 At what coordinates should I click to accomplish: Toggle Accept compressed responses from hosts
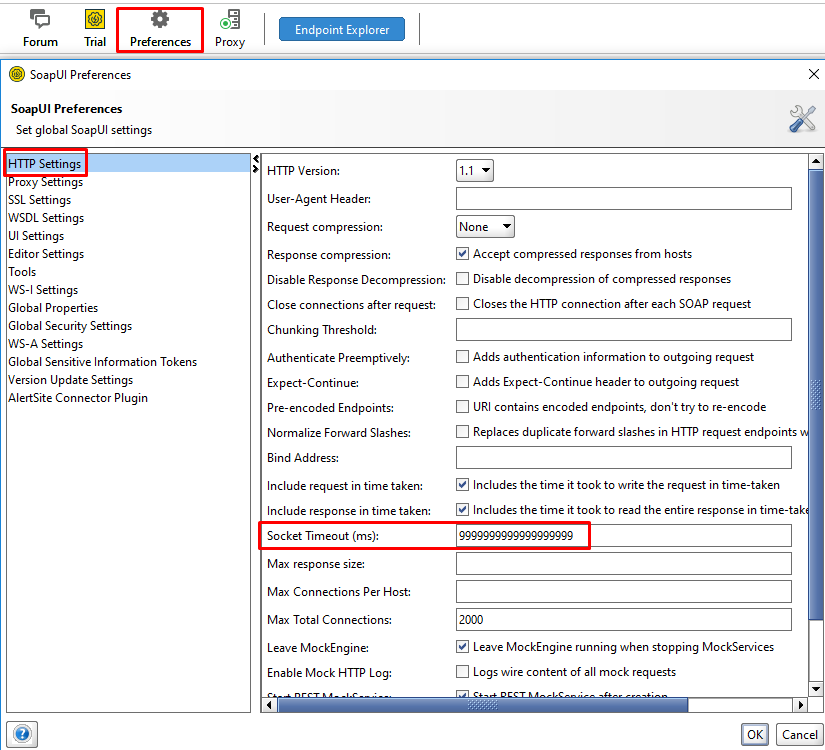coord(462,254)
